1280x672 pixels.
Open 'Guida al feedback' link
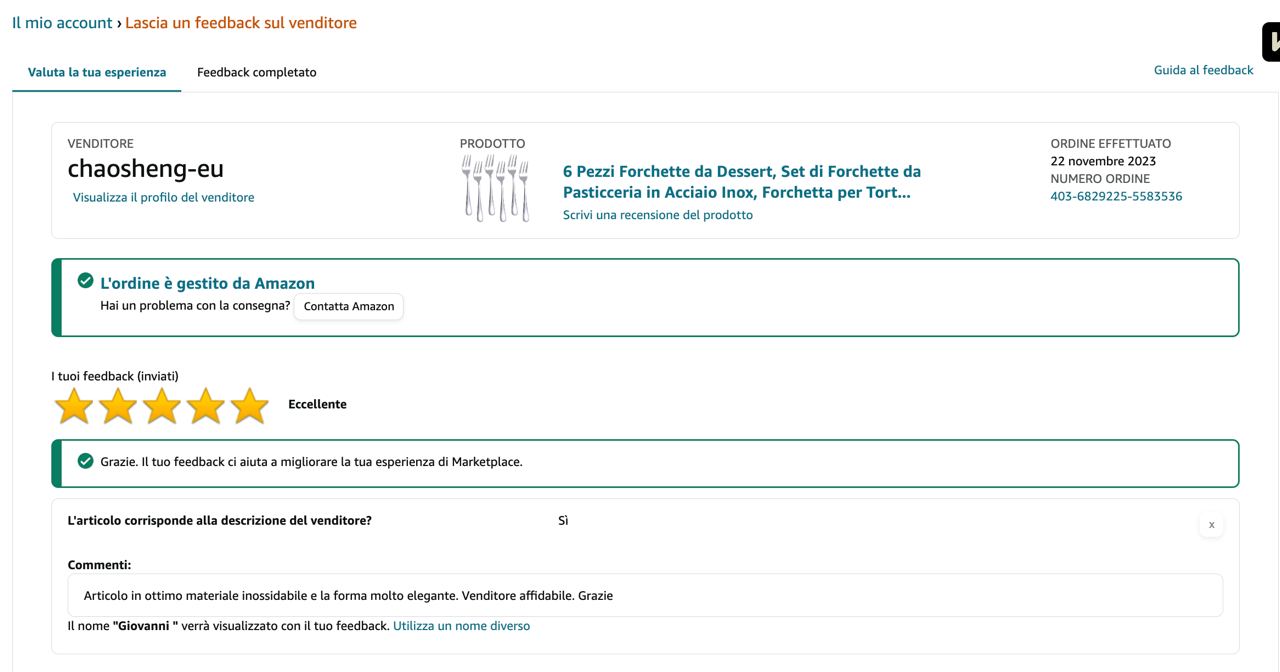pos(1203,70)
